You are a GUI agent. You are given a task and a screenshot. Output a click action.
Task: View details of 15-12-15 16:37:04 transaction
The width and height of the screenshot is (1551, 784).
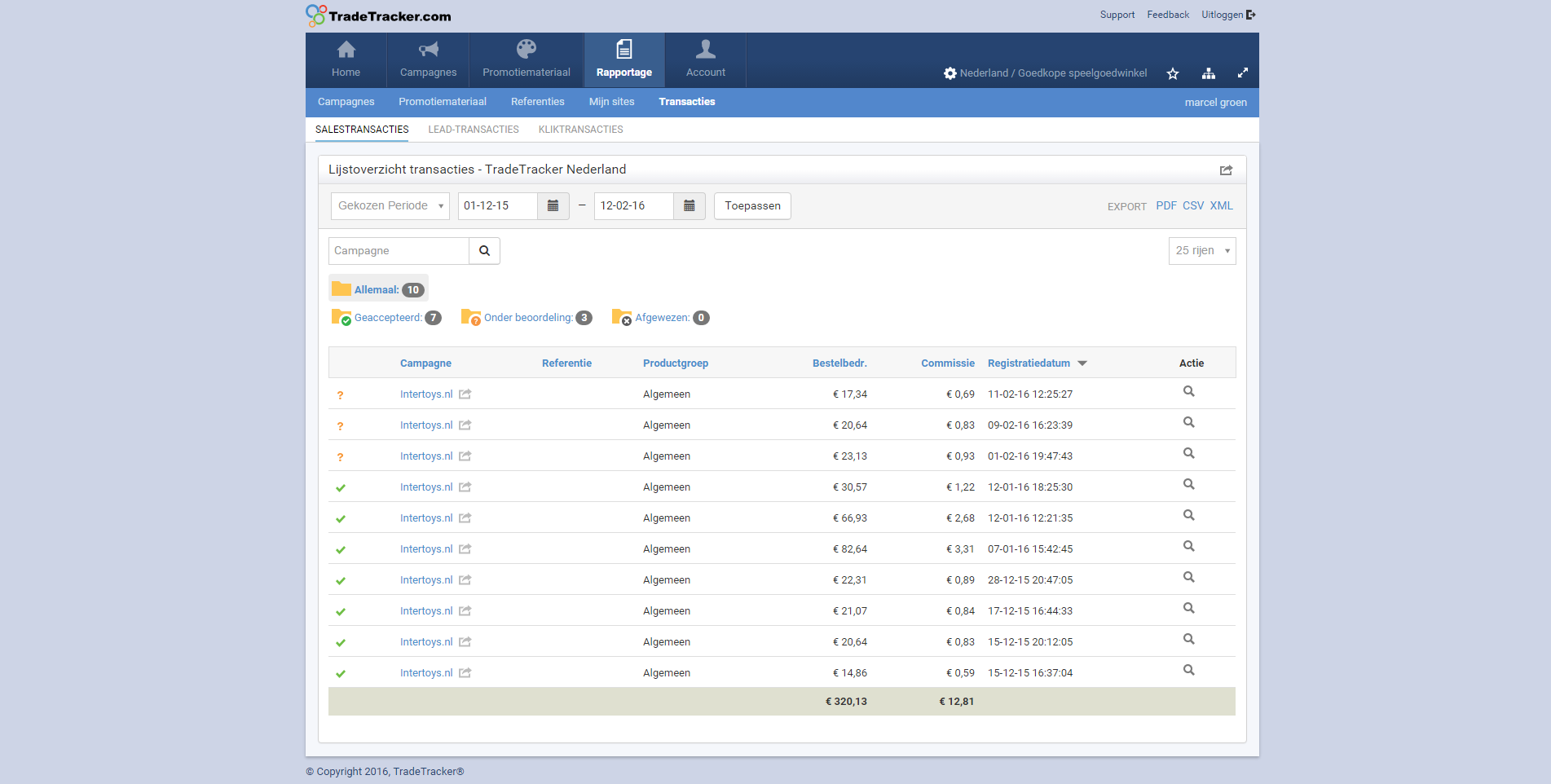(x=1189, y=670)
